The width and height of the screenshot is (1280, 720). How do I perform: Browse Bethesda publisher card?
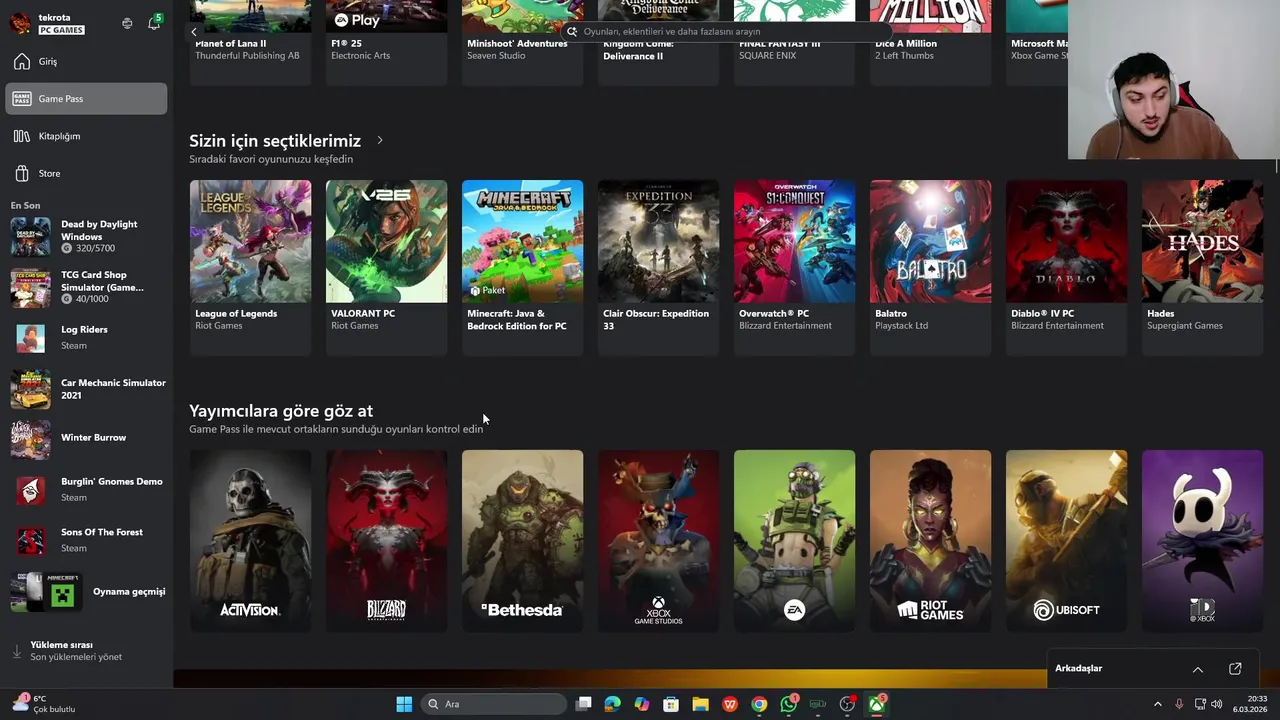[x=522, y=541]
